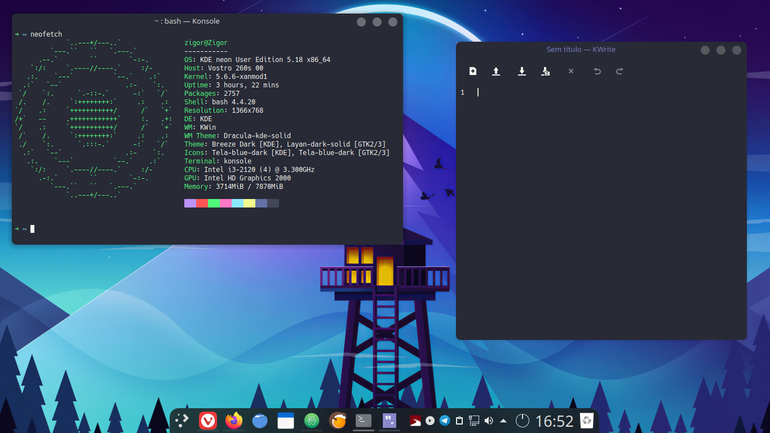The width and height of the screenshot is (770, 433).
Task: Switch to the Konsole task in dock
Action: tap(363, 420)
